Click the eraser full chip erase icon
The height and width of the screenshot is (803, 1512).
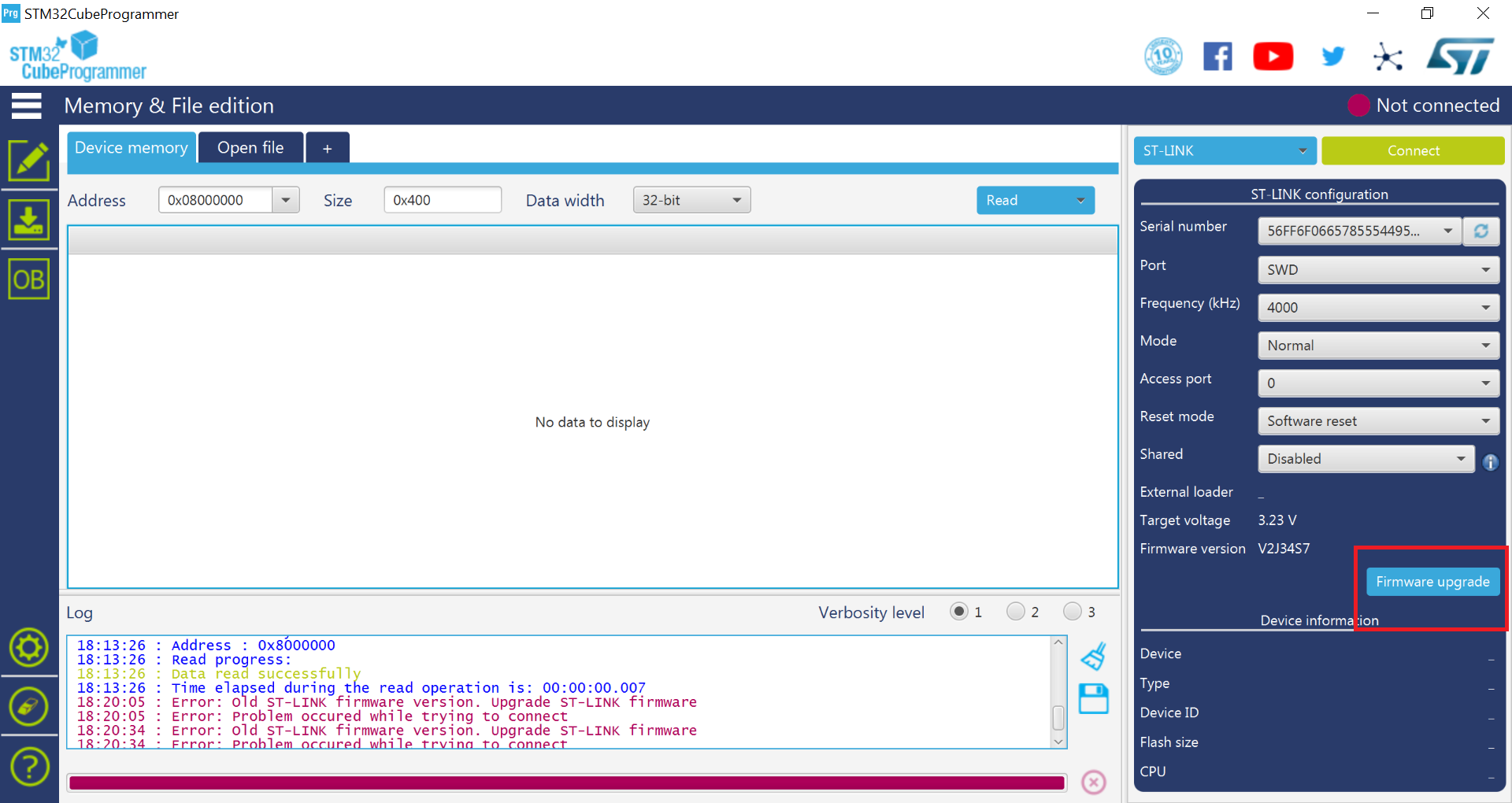pyautogui.click(x=29, y=707)
